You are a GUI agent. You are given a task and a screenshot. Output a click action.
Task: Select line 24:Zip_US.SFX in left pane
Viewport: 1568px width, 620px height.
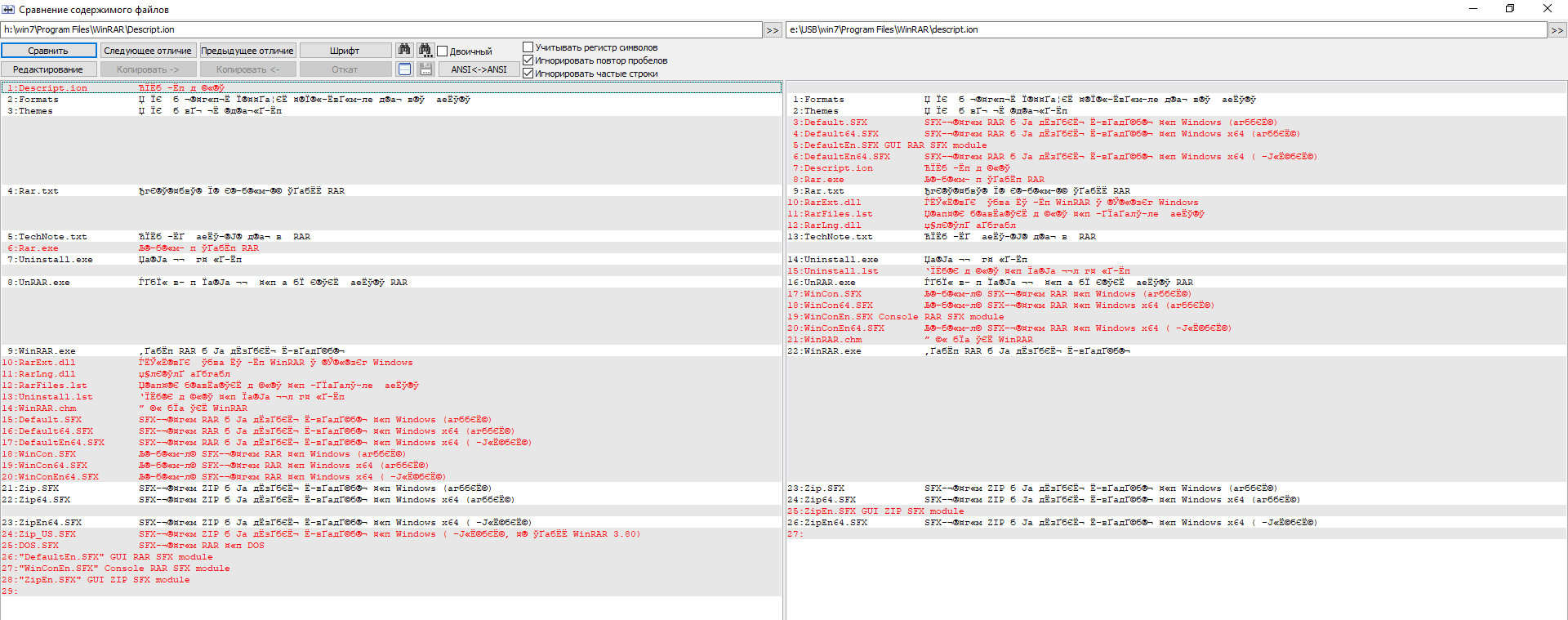(x=391, y=534)
